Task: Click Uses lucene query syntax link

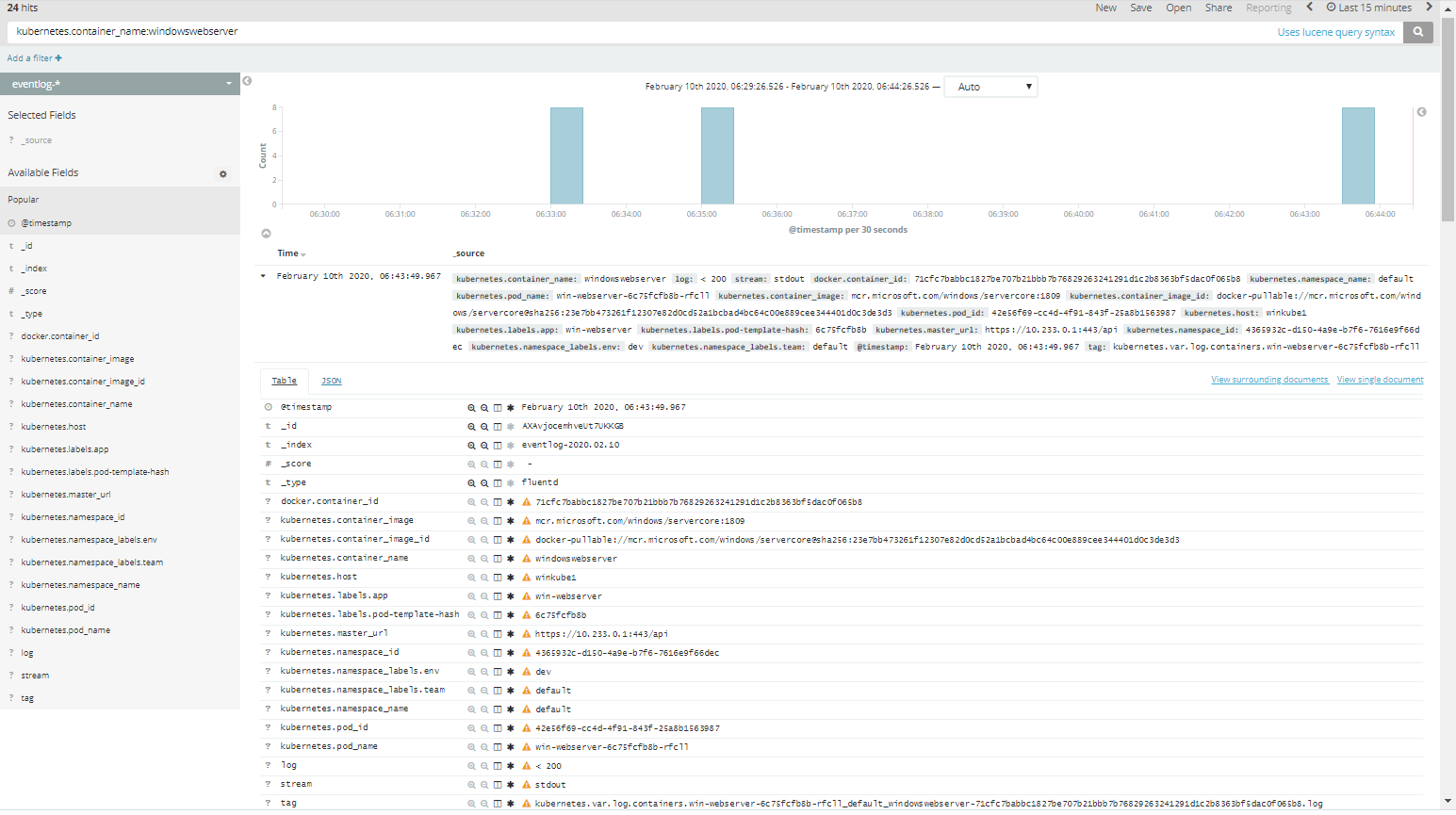Action: point(1335,32)
